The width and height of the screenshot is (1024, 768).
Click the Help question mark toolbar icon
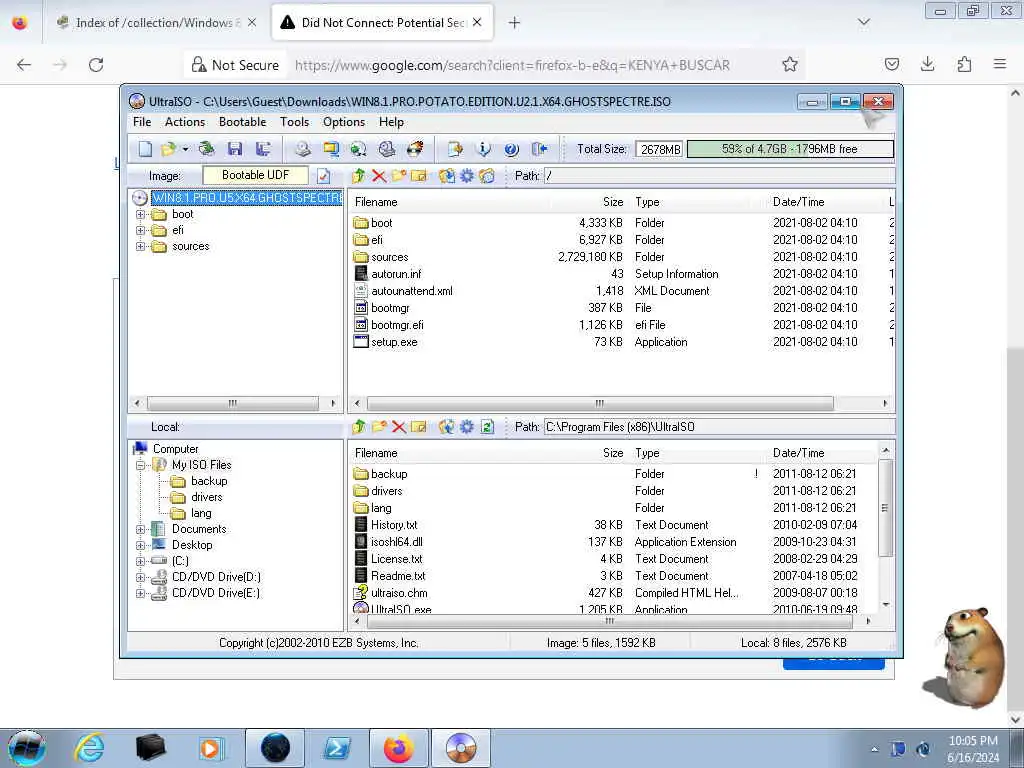511,150
